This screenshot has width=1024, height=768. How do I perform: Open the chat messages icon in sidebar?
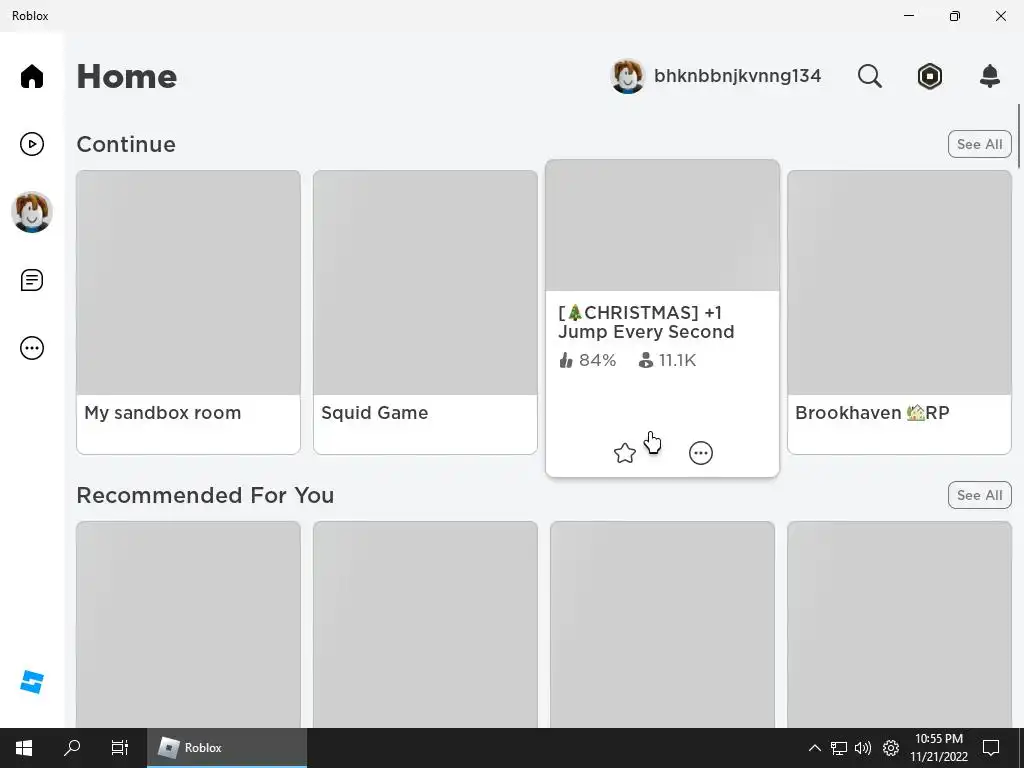tap(31, 280)
